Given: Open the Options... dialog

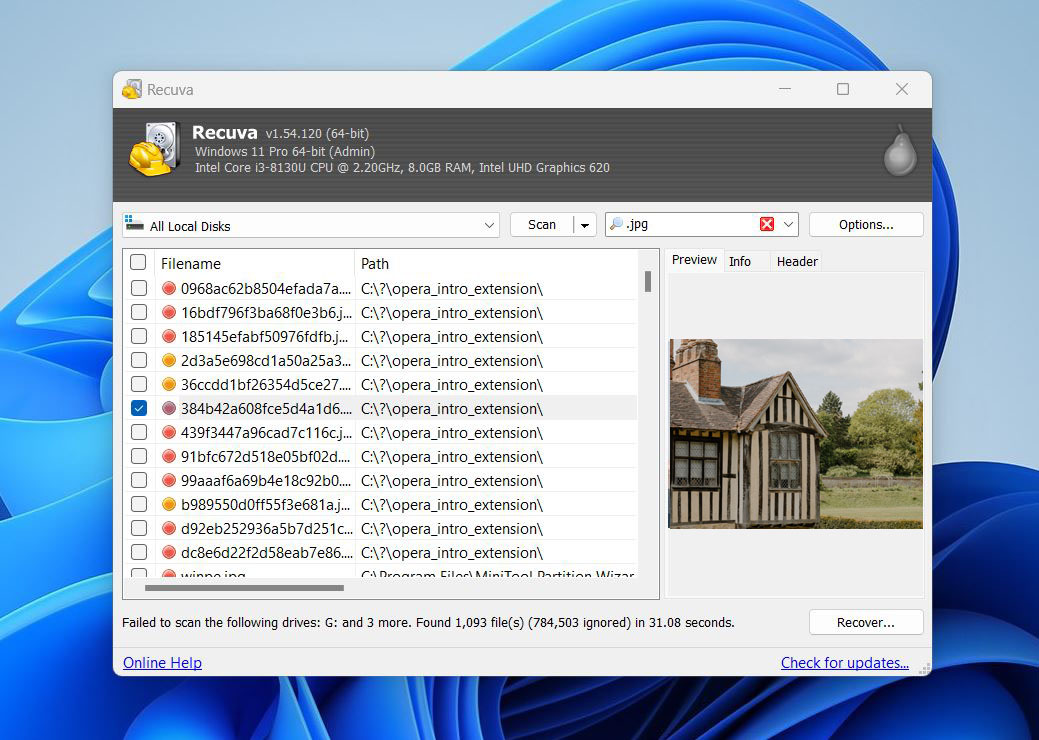Looking at the screenshot, I should pyautogui.click(x=865, y=225).
